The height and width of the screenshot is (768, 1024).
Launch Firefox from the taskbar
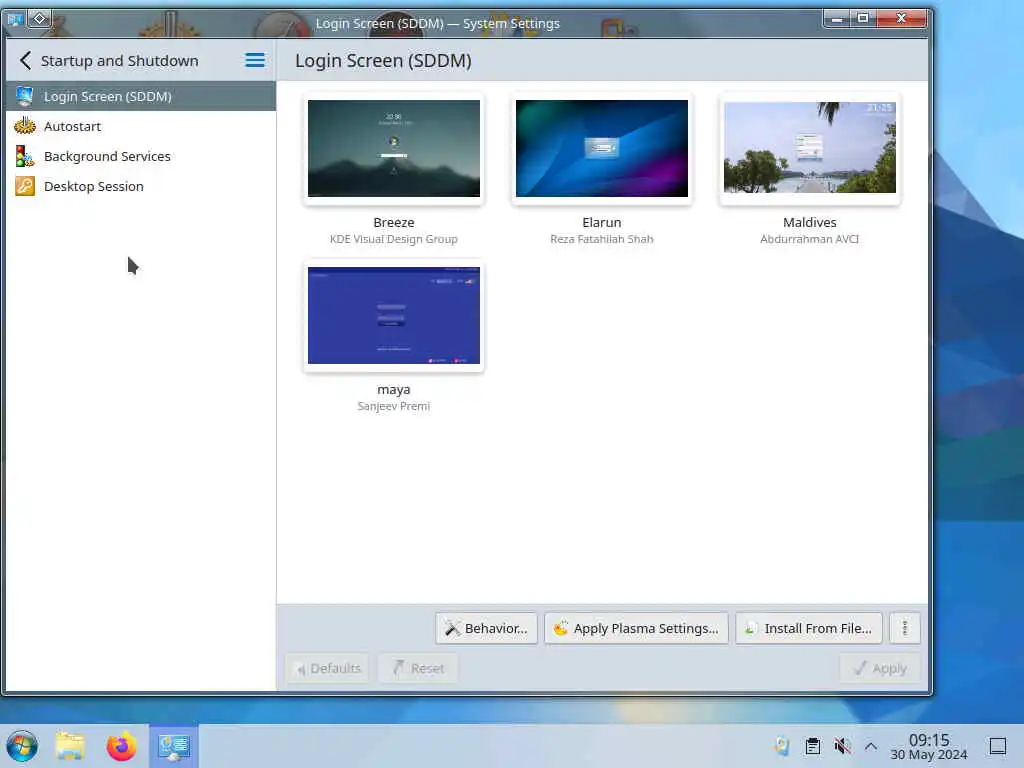click(121, 746)
